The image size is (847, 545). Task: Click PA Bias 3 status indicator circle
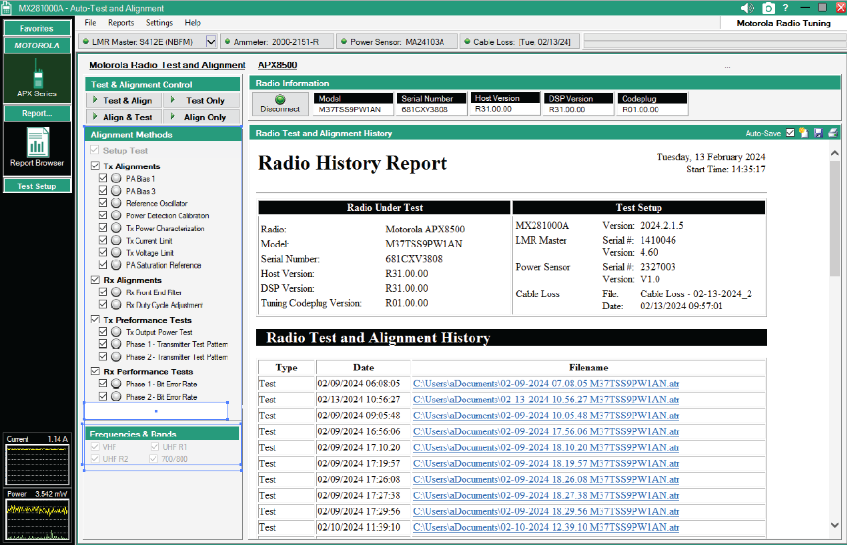tap(116, 190)
